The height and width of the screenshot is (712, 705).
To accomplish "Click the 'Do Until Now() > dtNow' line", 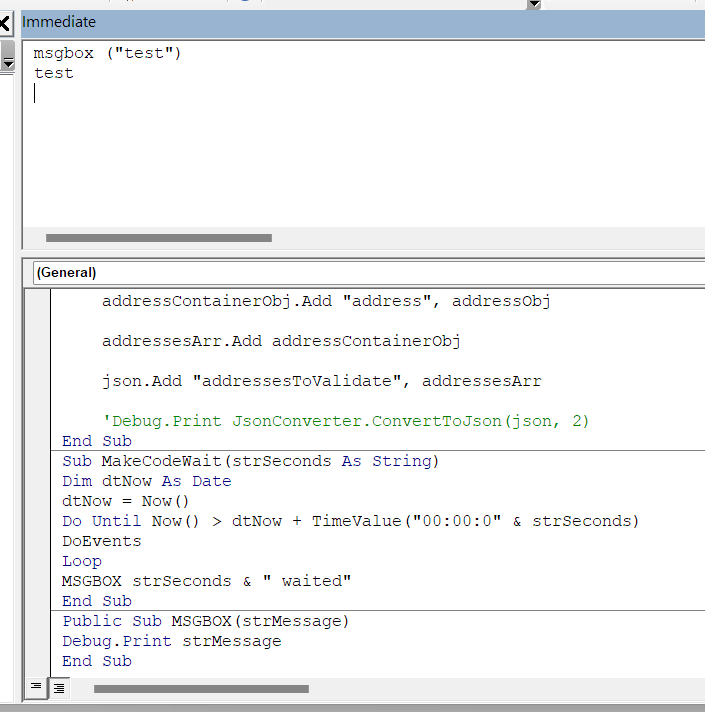I will click(x=350, y=521).
